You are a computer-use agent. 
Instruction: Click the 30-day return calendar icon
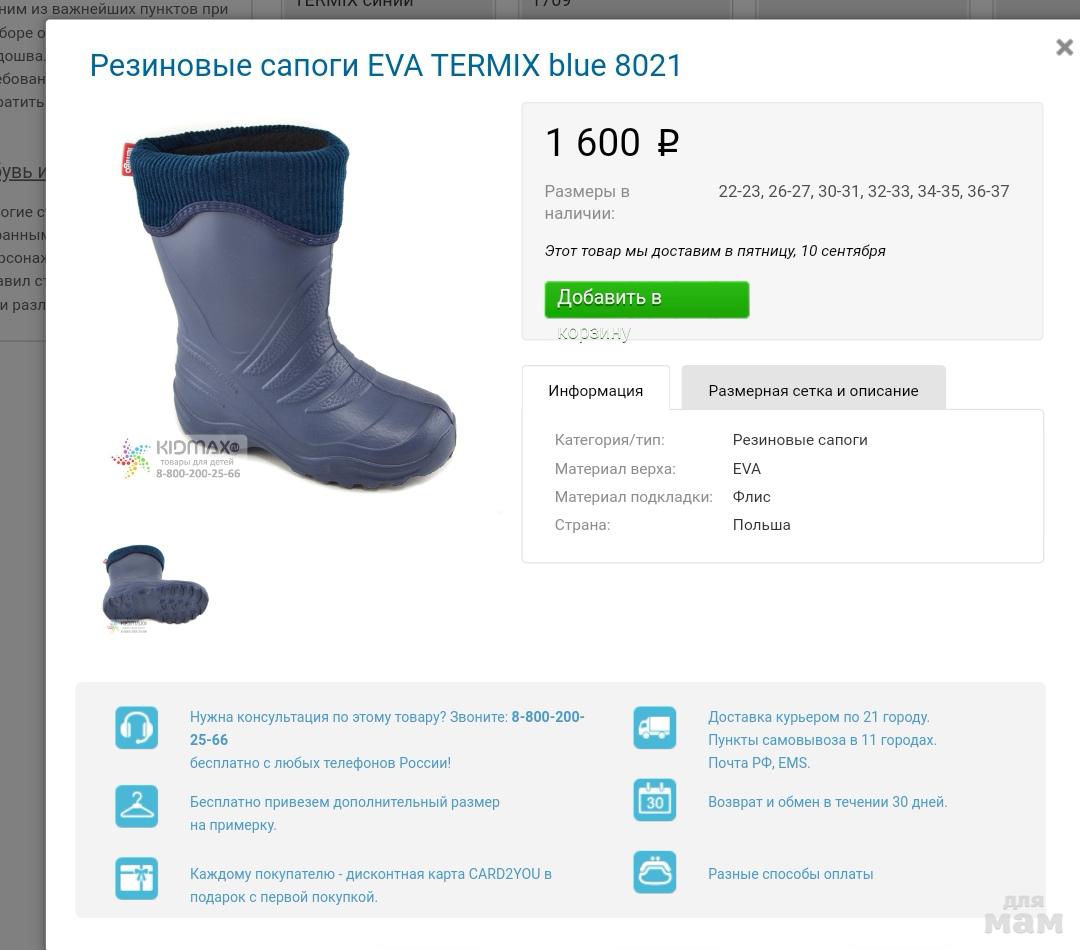(x=654, y=800)
